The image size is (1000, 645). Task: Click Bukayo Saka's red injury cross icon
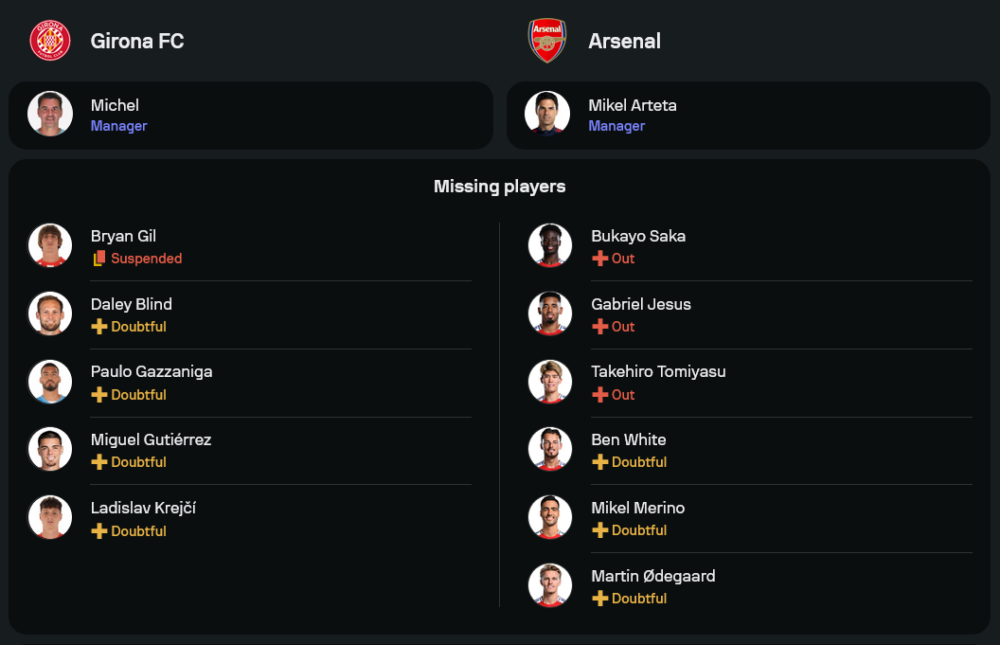(600, 259)
